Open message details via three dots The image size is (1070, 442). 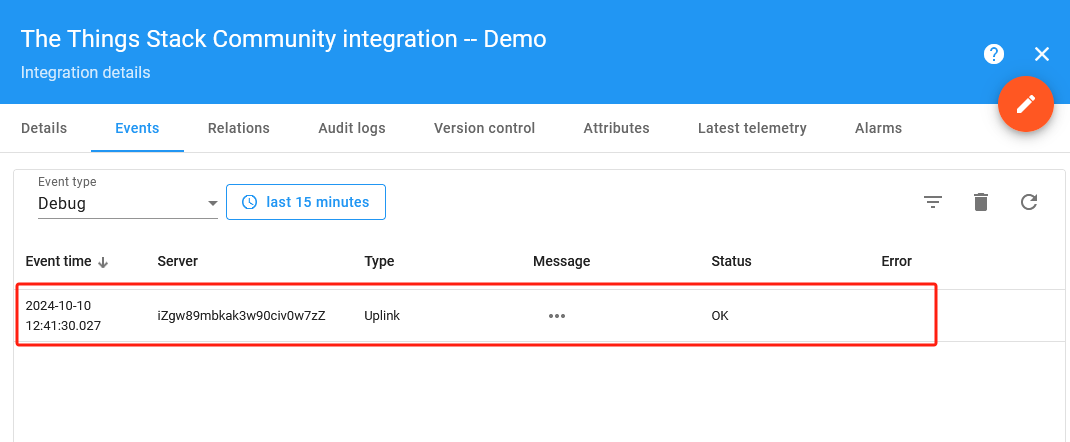pos(557,316)
